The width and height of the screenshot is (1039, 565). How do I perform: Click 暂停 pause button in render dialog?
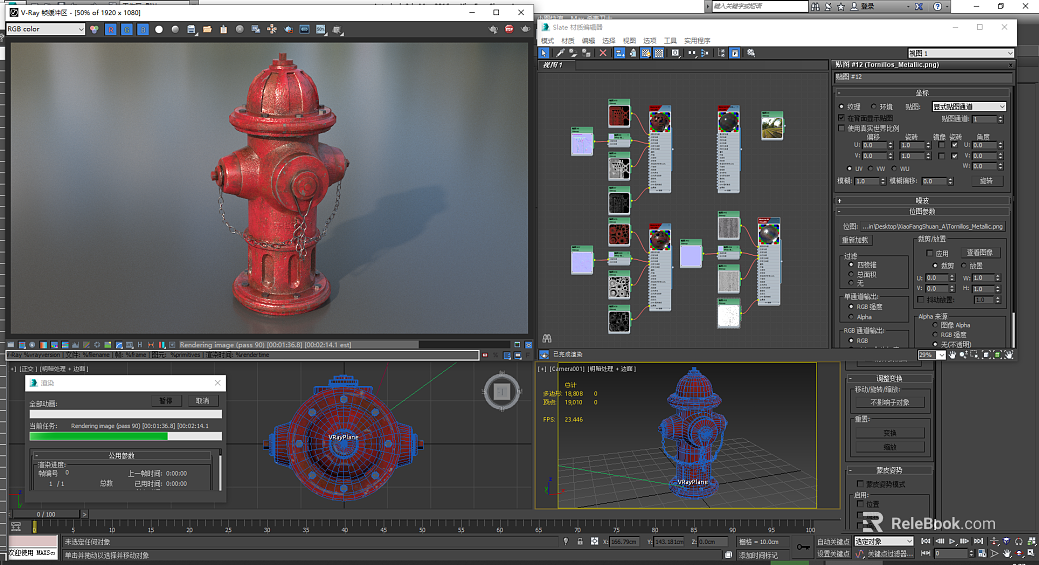(x=166, y=401)
